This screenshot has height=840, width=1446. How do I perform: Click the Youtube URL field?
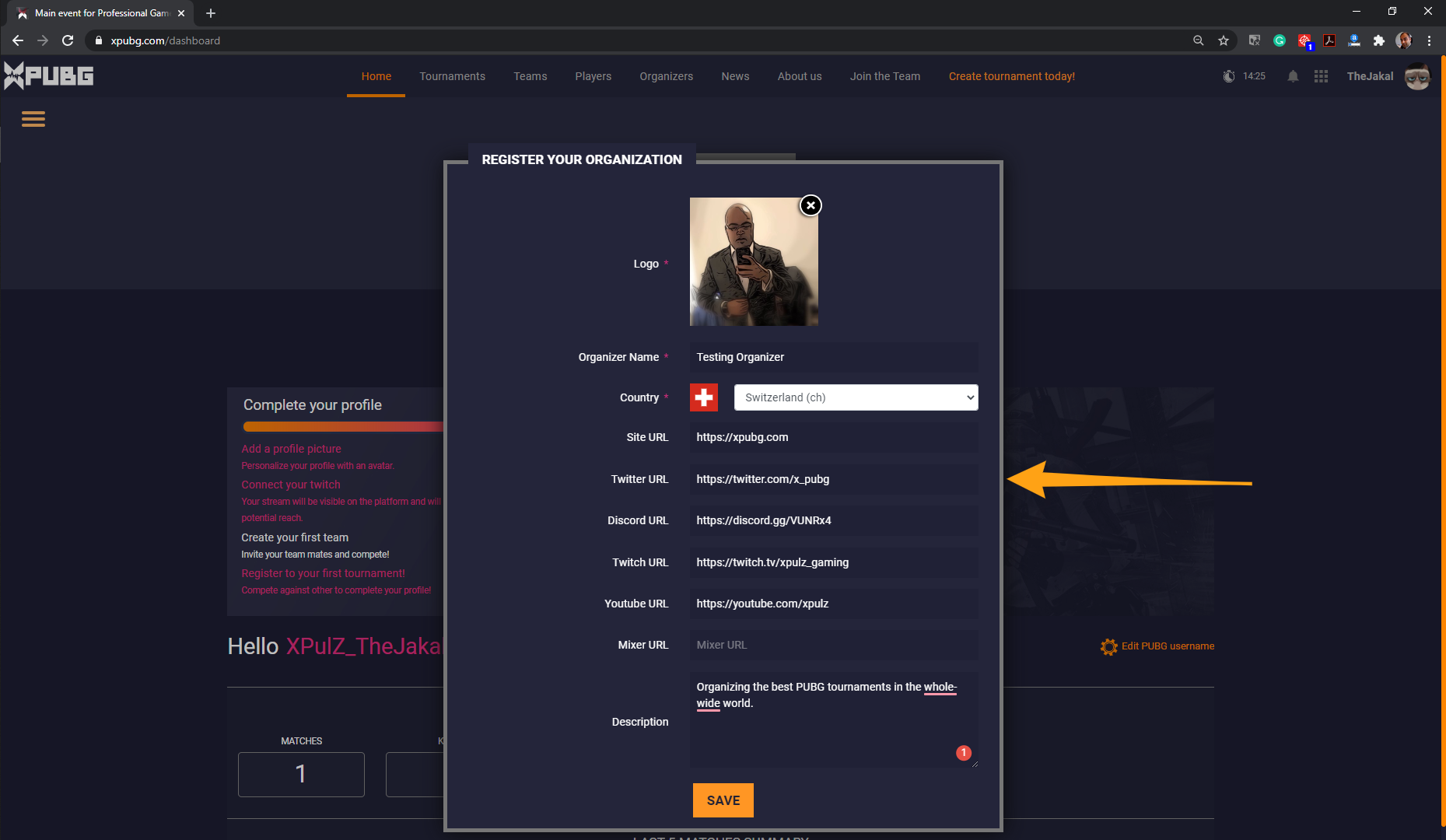834,604
